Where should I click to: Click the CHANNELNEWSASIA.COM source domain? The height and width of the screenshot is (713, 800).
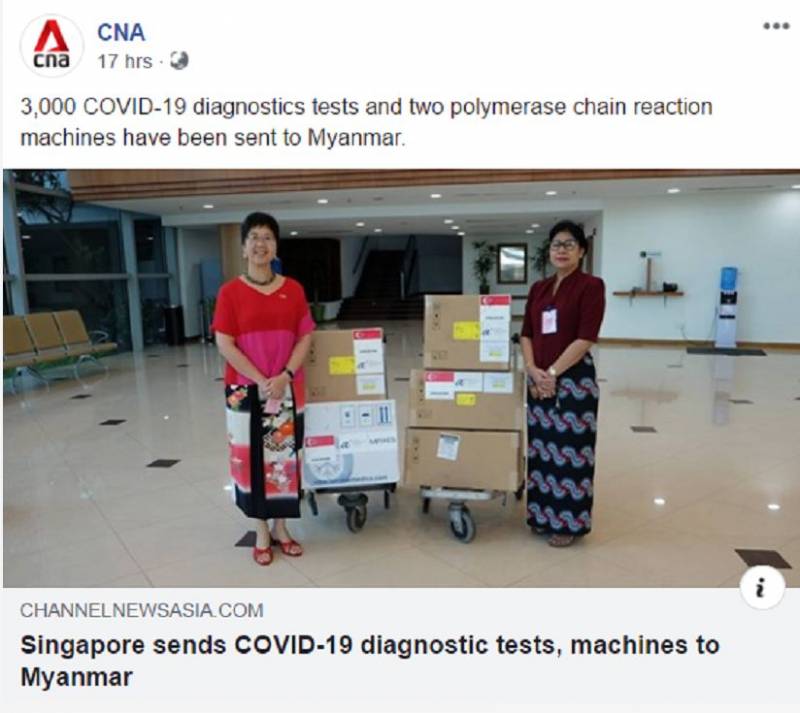tap(142, 610)
